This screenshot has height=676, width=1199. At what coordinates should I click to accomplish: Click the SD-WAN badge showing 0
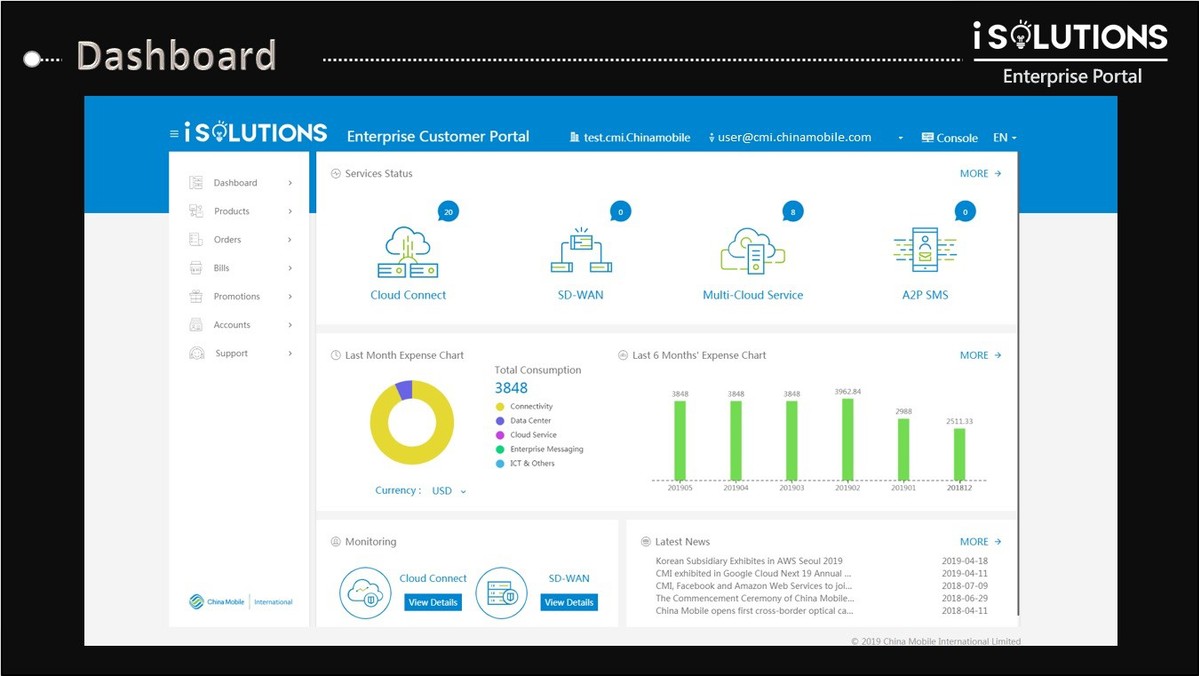(x=620, y=212)
